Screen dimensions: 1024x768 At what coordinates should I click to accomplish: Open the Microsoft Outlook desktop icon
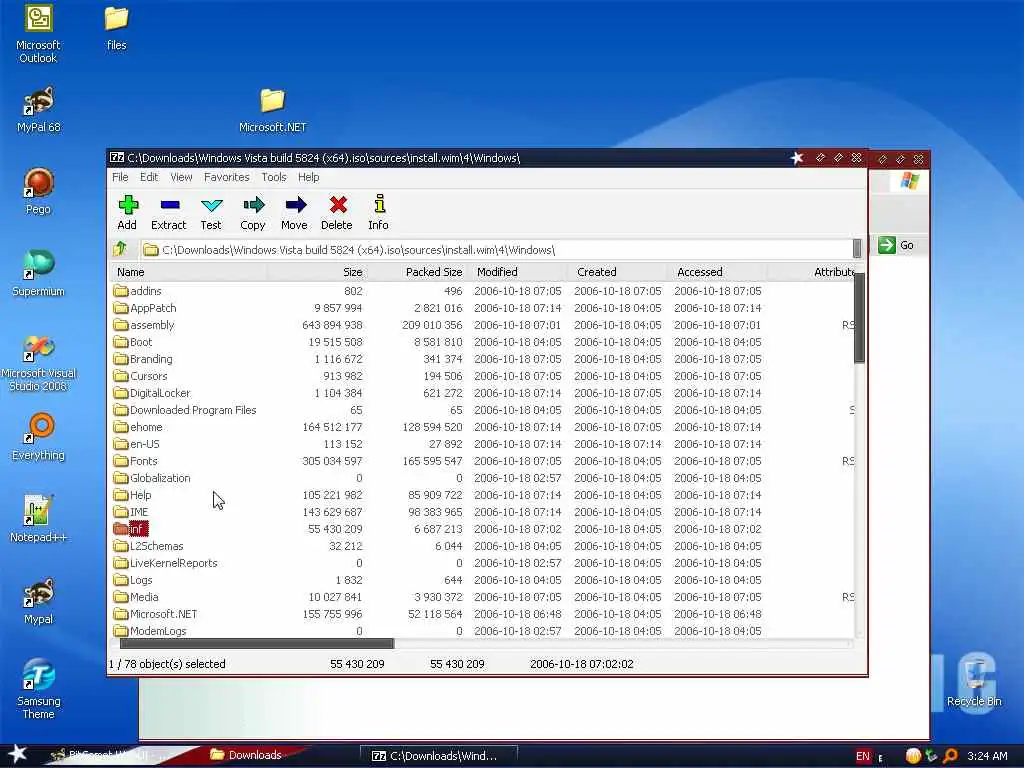click(x=38, y=35)
